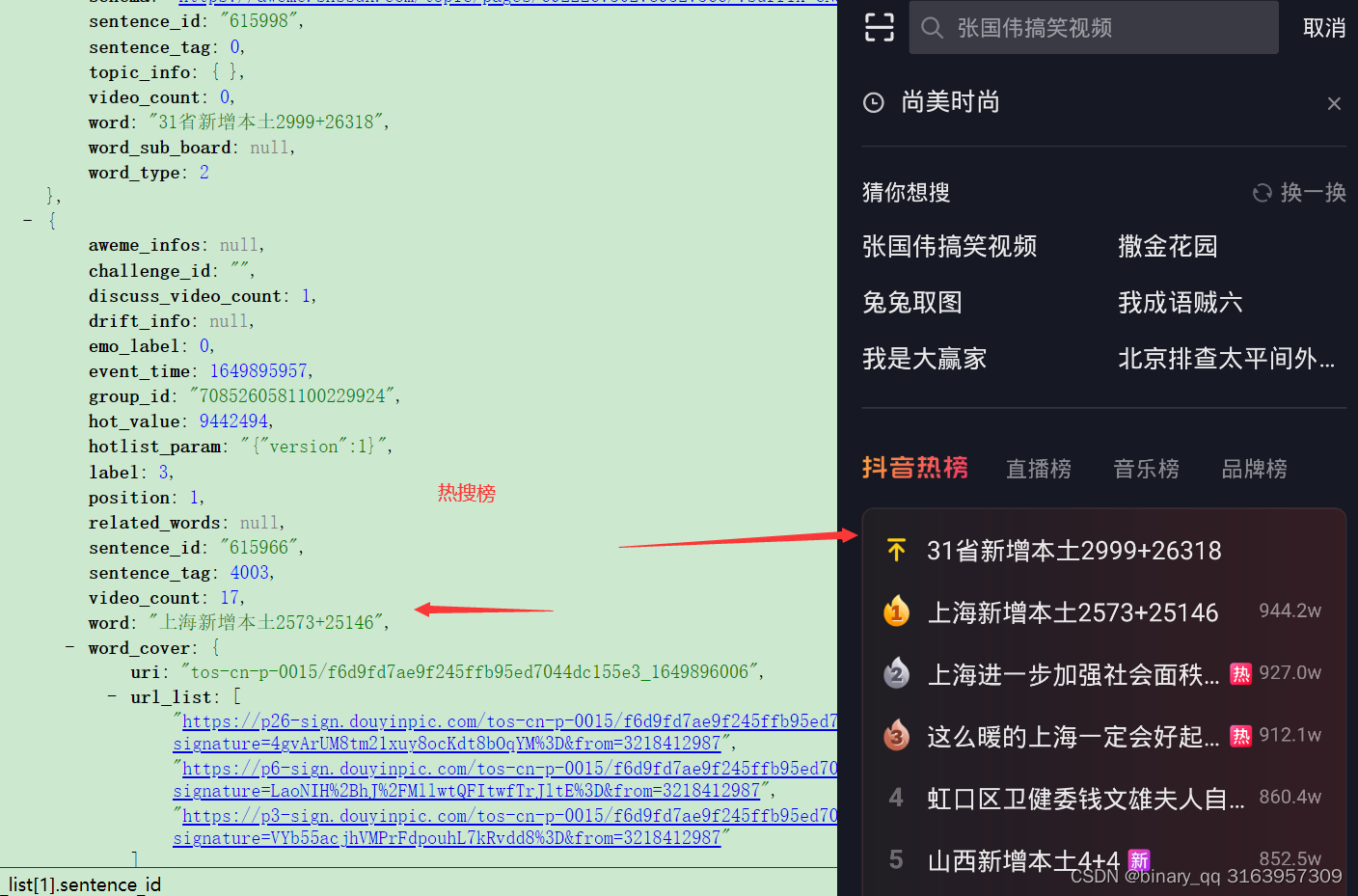The width and height of the screenshot is (1358, 896).
Task: Open the p3-sign.douyinpic.com URL link
Action: tap(505, 827)
